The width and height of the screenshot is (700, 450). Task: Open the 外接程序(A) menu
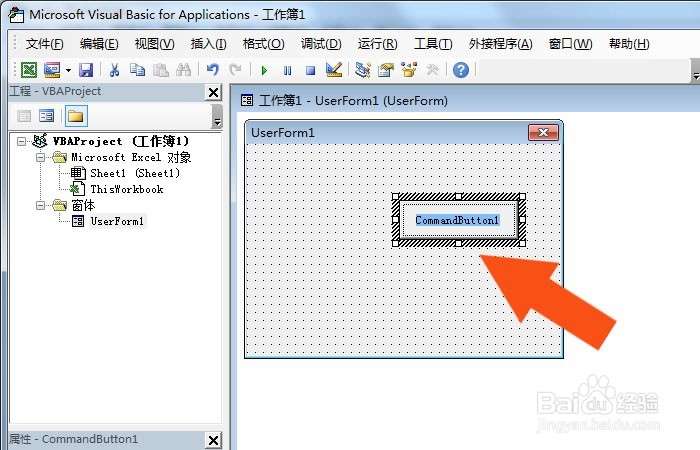(500, 44)
